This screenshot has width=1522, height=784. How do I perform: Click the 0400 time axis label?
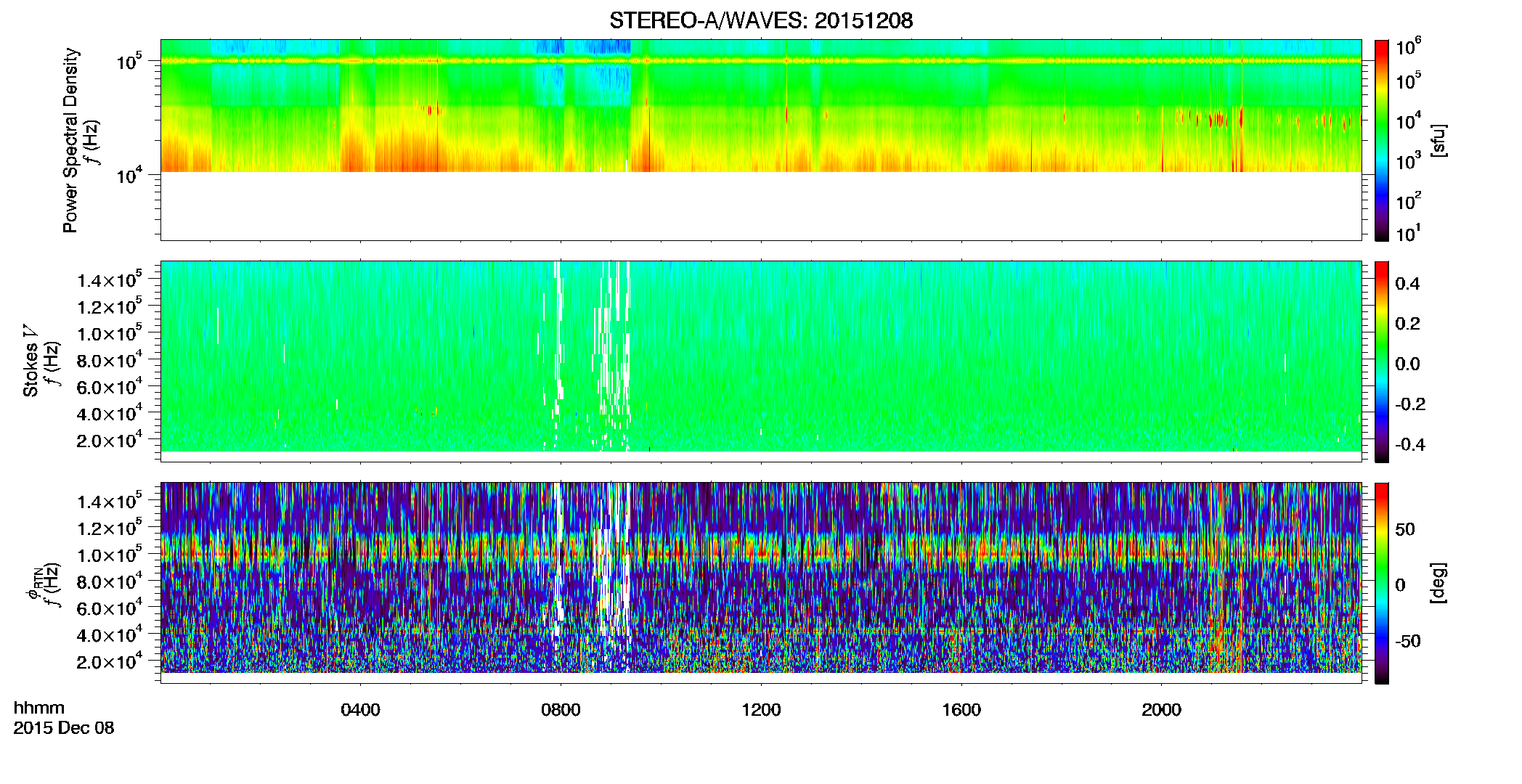[360, 710]
